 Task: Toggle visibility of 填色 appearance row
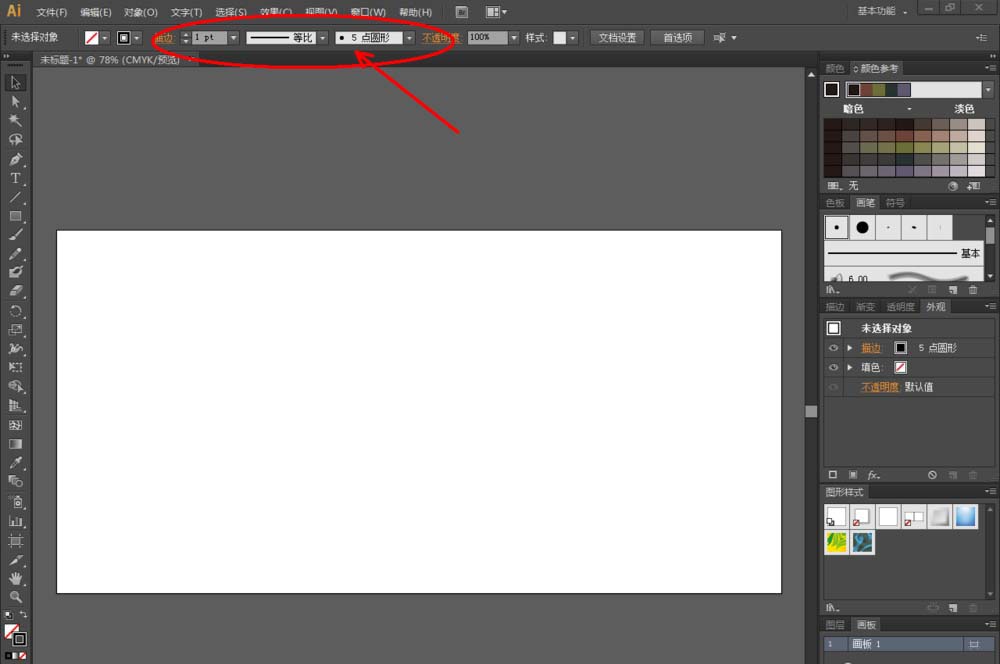click(x=833, y=367)
